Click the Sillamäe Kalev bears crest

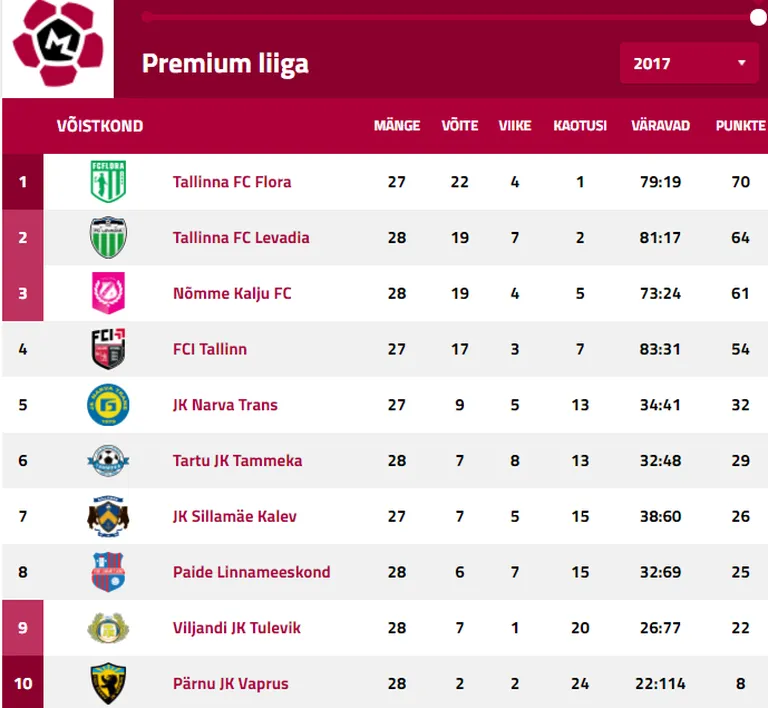[108, 516]
